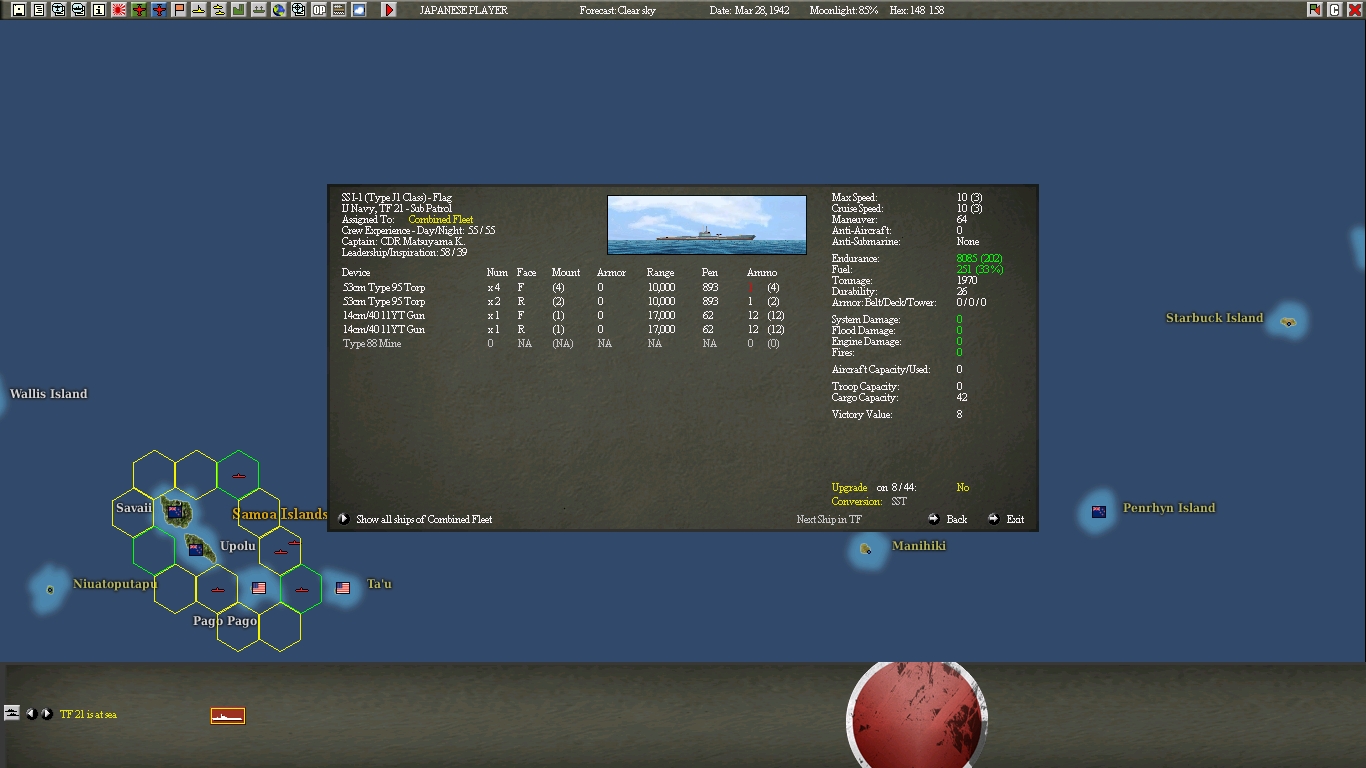This screenshot has width=1366, height=768.
Task: Click the Starbuck Island base marker
Action: [1288, 322]
